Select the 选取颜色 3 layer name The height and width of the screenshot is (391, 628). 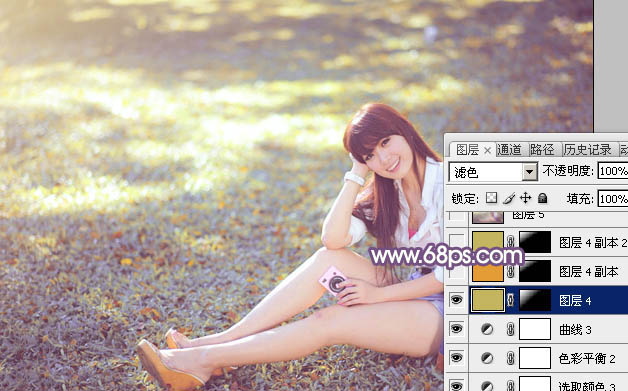point(587,386)
